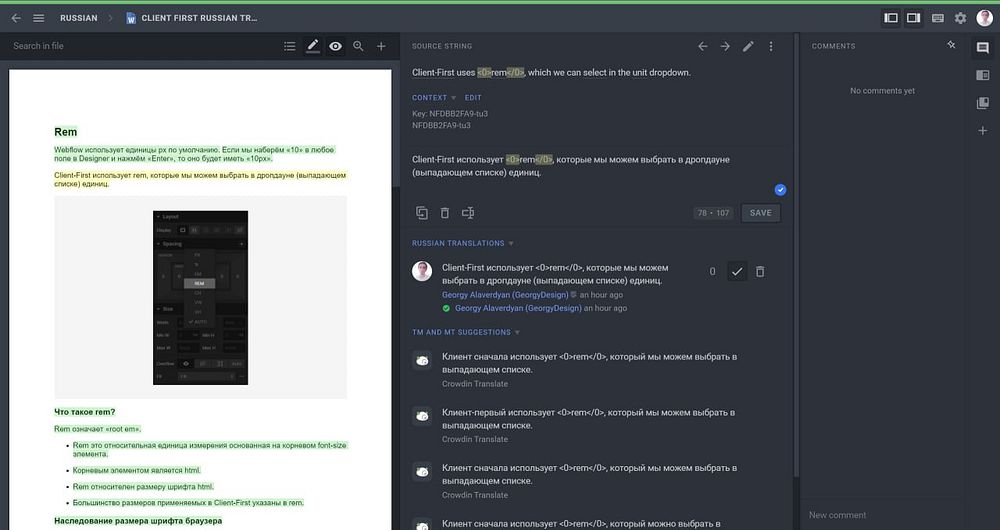Open the Client First Russian file breadcrumb
Image resolution: width=1000 pixels, height=530 pixels.
click(x=192, y=18)
